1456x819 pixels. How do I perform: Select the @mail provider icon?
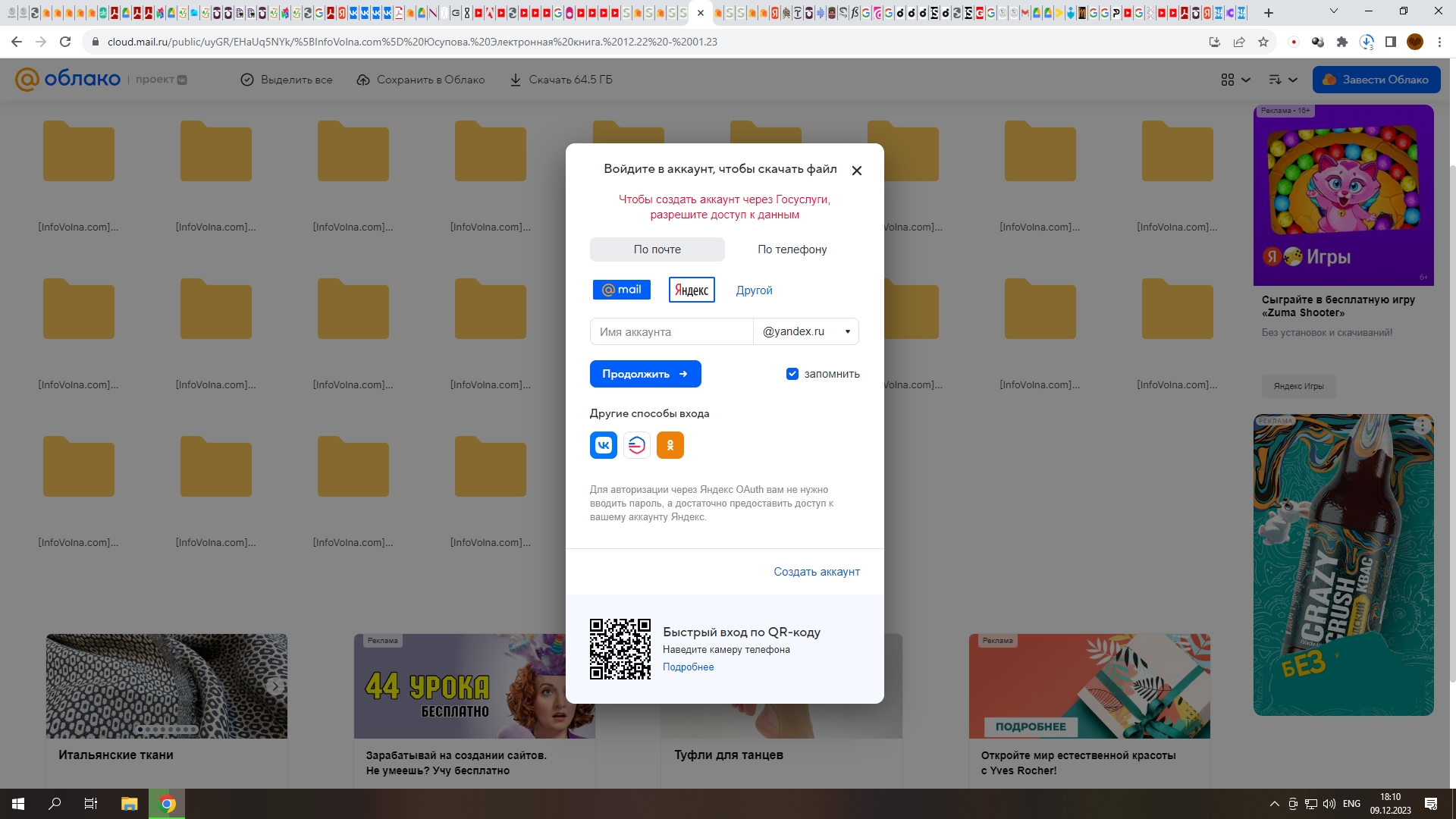(x=622, y=290)
